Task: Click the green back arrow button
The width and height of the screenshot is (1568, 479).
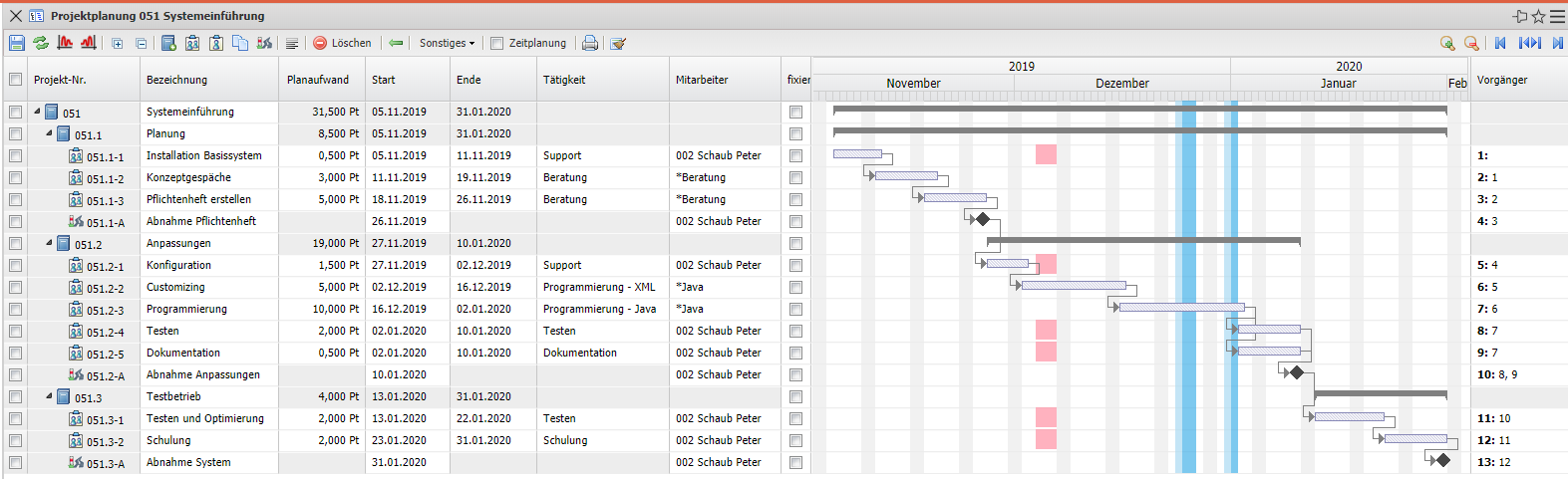Action: (x=396, y=43)
